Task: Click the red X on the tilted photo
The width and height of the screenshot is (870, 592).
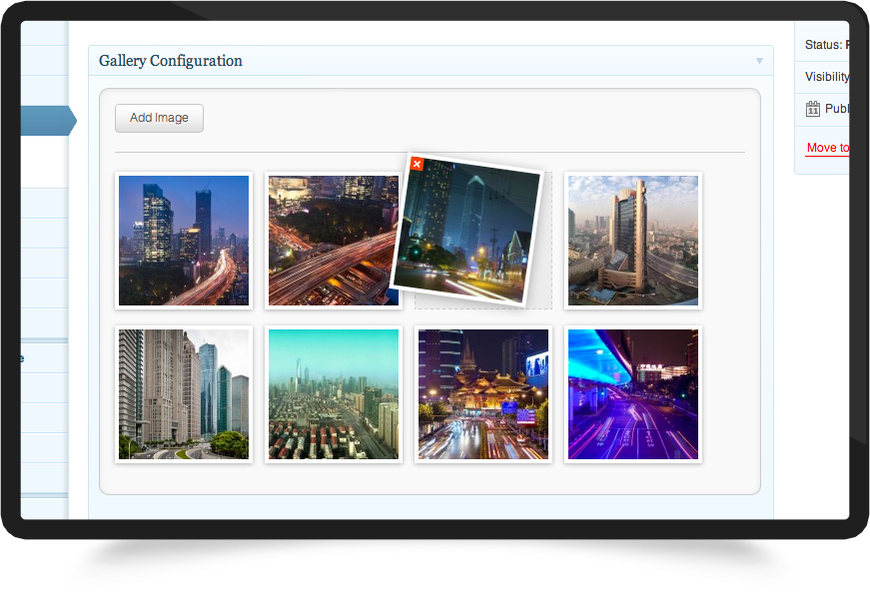Action: 417,164
